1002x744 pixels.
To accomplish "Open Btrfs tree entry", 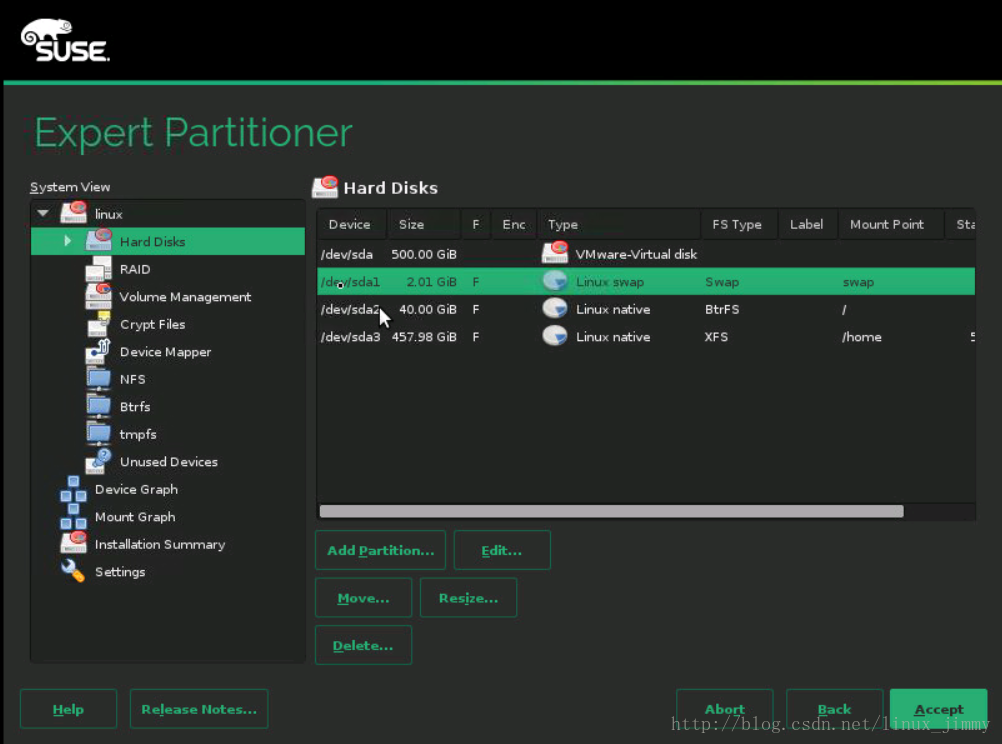I will point(135,407).
